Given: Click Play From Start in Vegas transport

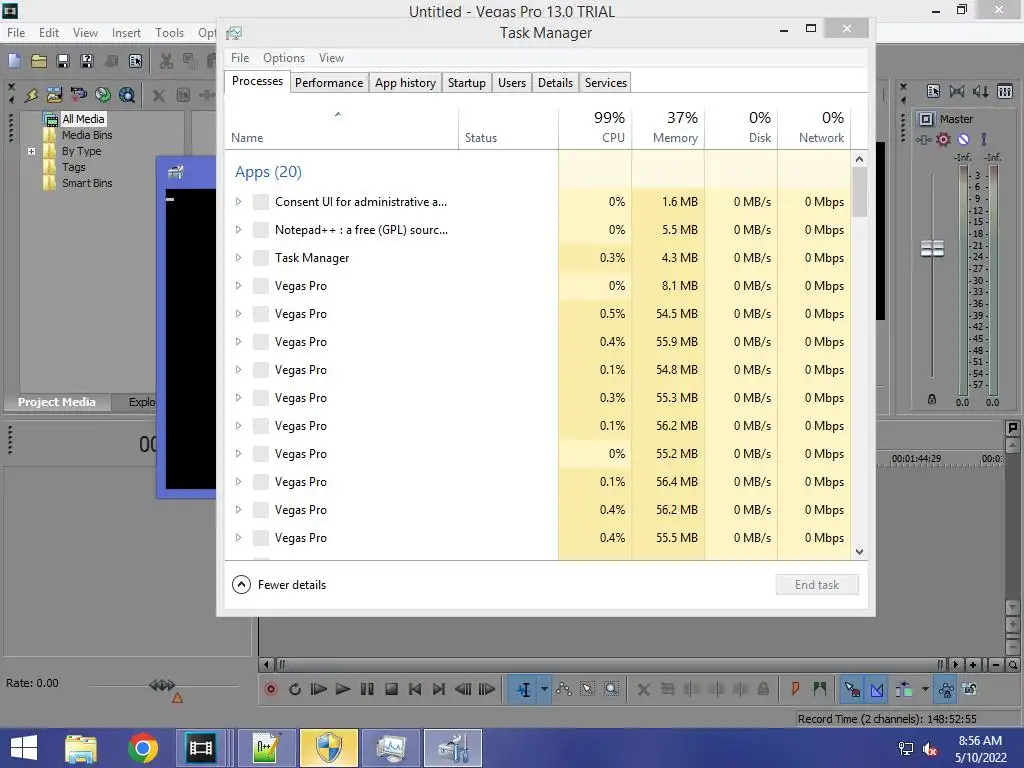Looking at the screenshot, I should [318, 689].
